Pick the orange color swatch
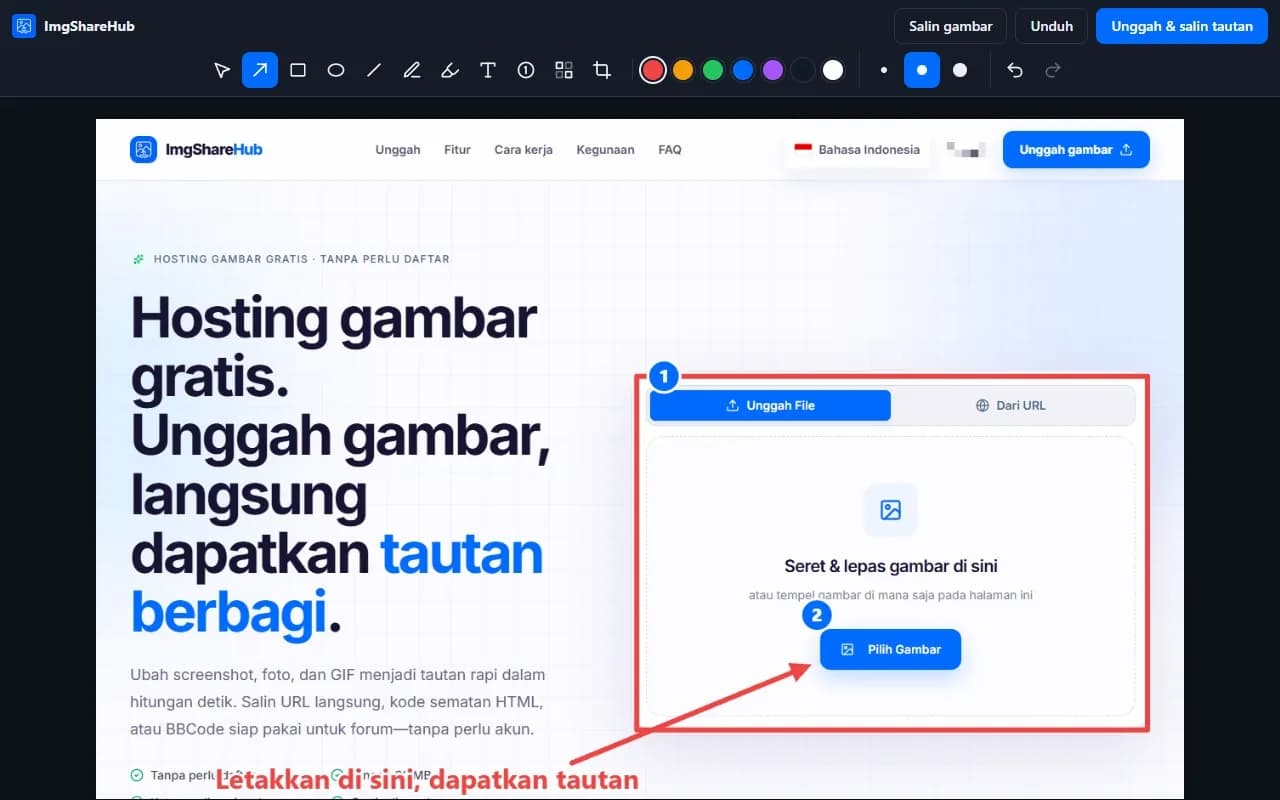 683,70
